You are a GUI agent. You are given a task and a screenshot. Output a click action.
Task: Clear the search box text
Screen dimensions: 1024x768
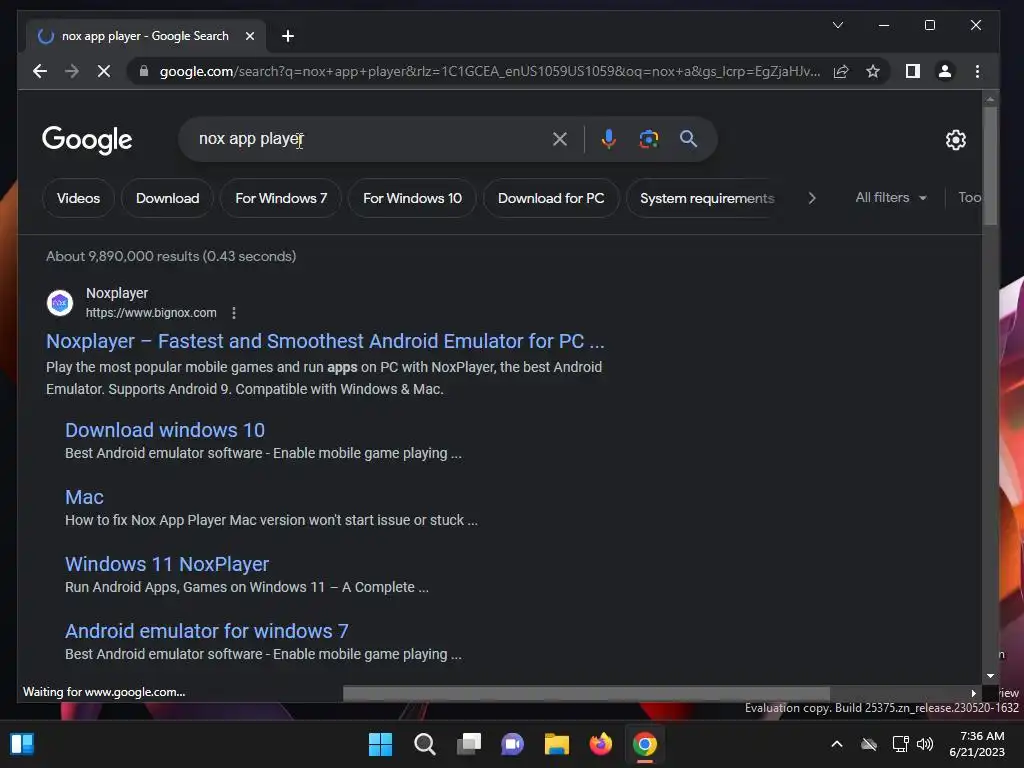click(560, 139)
